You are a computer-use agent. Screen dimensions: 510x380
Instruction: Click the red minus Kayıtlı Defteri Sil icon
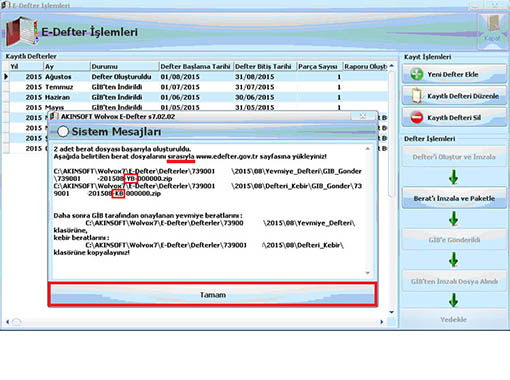[417, 117]
